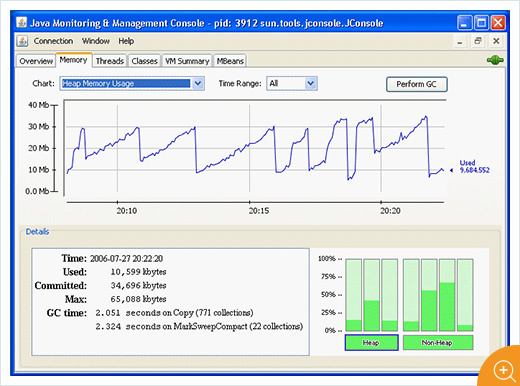520x386 pixels.
Task: Click the Time Range combo box showing All
Action: (x=292, y=83)
